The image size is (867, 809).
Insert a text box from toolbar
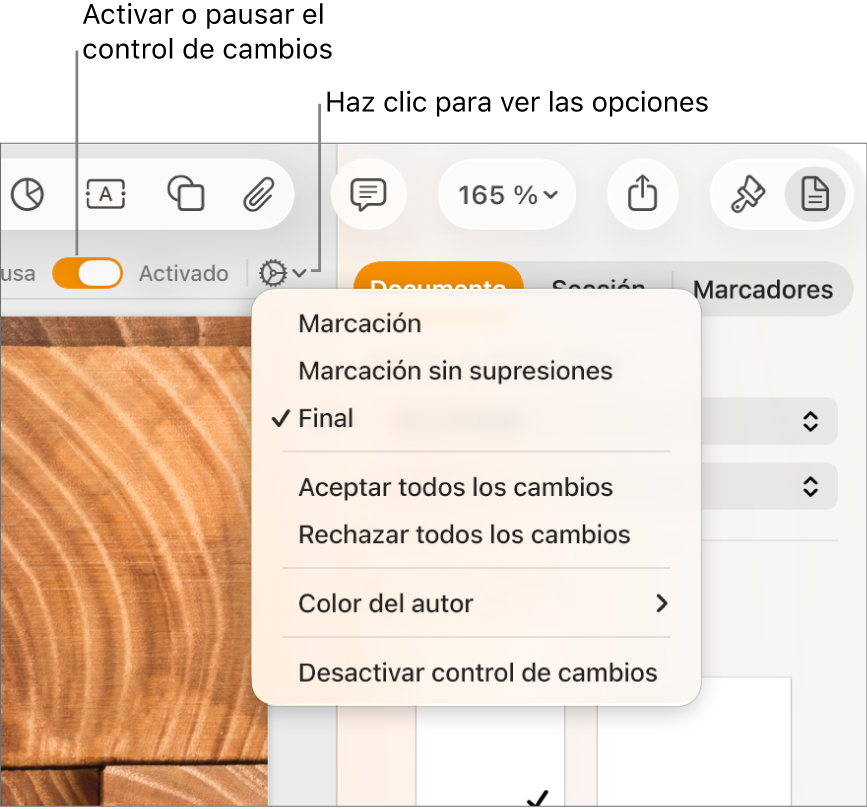point(106,194)
